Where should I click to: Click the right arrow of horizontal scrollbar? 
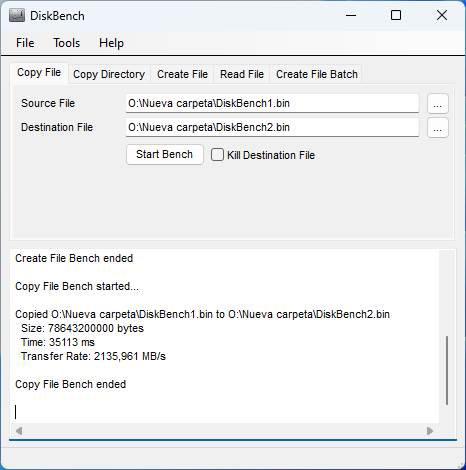pyautogui.click(x=430, y=431)
